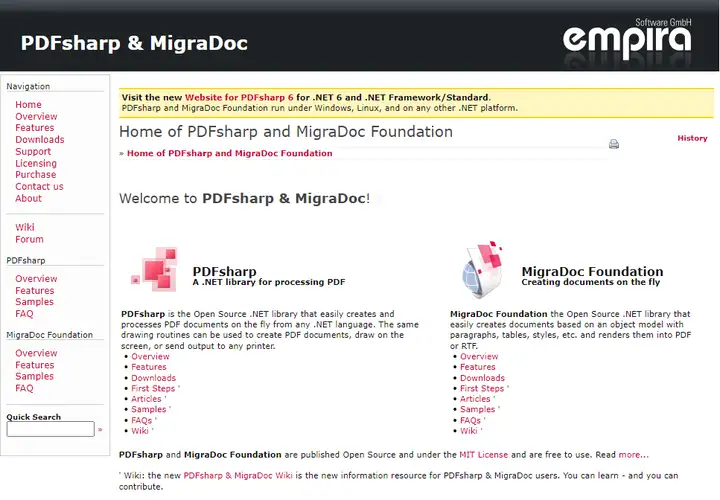Follow the MIT License link
Screen dimensions: 720x500
[x=484, y=455]
